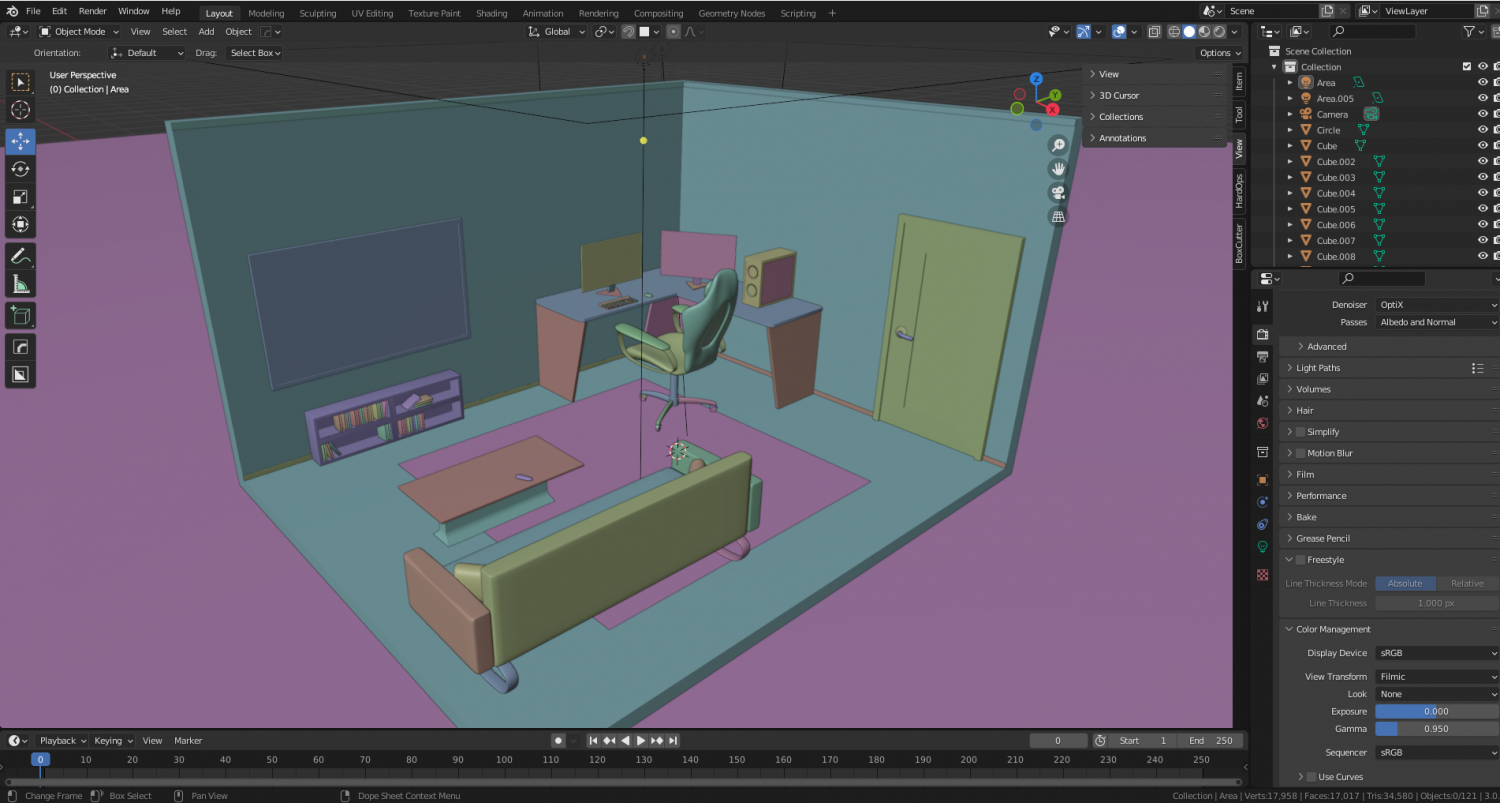Toggle visibility of Area.005 light
The height and width of the screenshot is (803, 1500).
[x=1481, y=98]
